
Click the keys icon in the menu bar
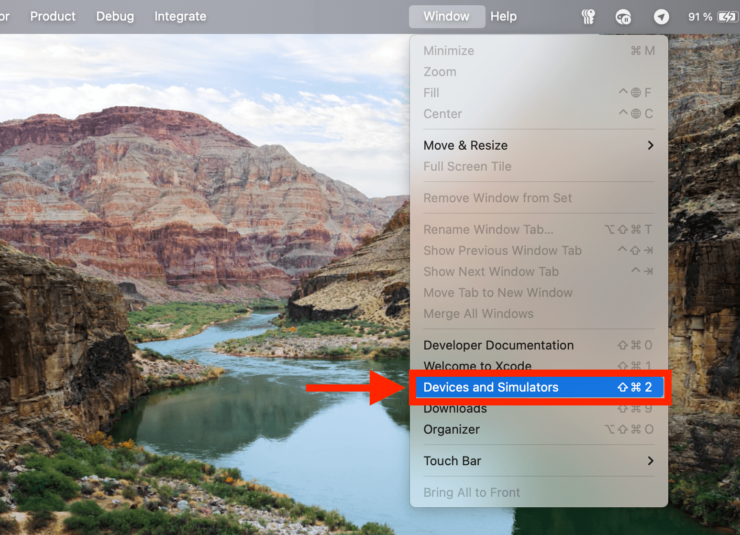tap(589, 17)
